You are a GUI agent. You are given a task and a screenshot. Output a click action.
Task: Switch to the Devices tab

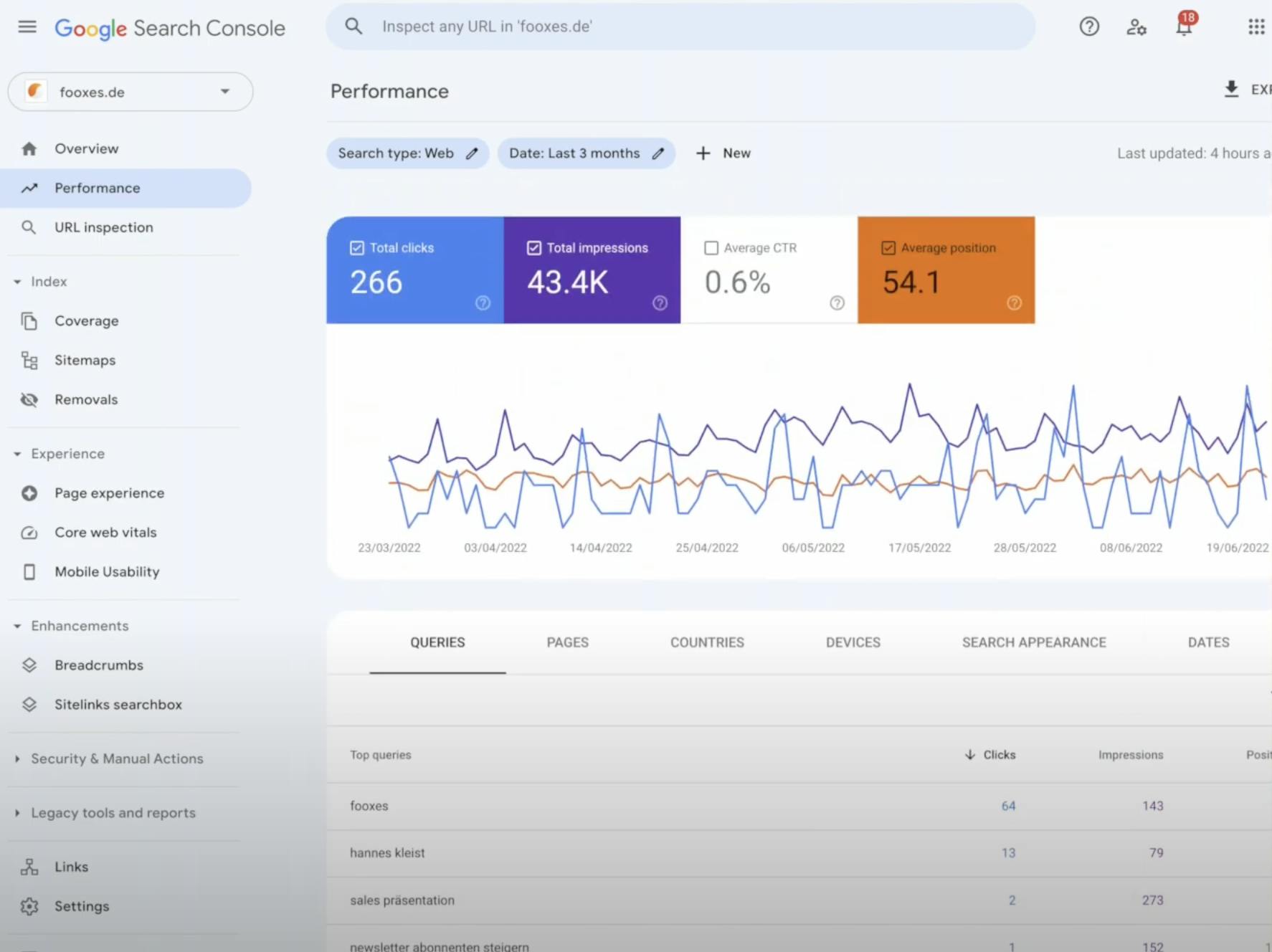click(853, 643)
